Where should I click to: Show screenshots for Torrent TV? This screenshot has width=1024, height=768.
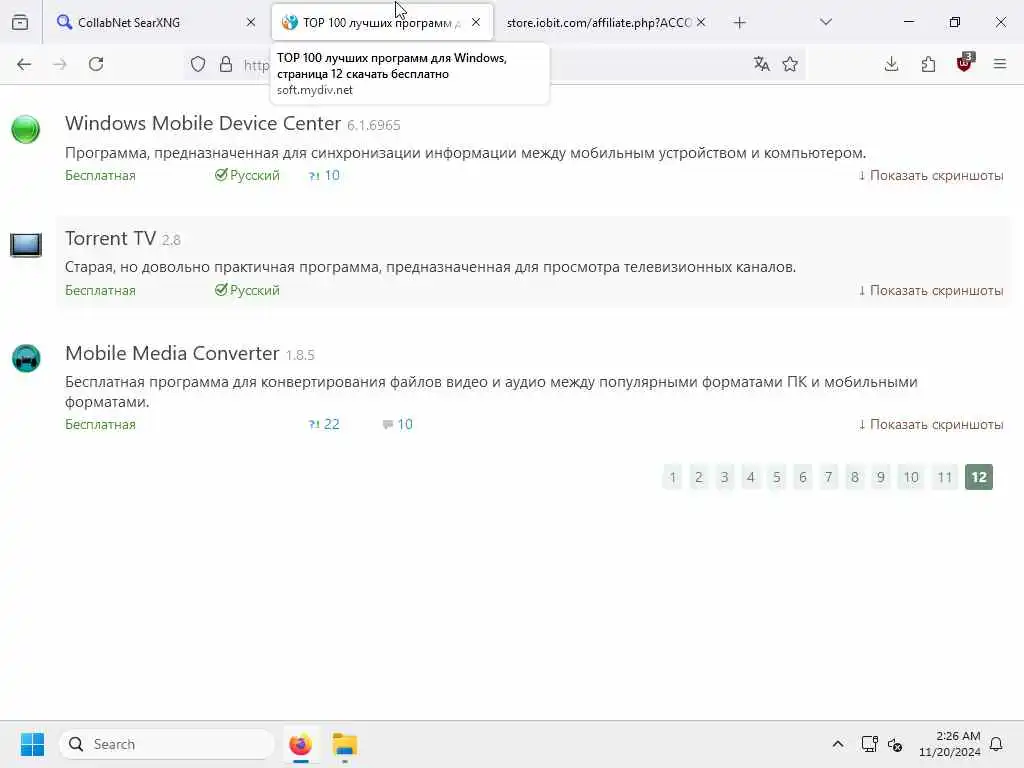931,291
